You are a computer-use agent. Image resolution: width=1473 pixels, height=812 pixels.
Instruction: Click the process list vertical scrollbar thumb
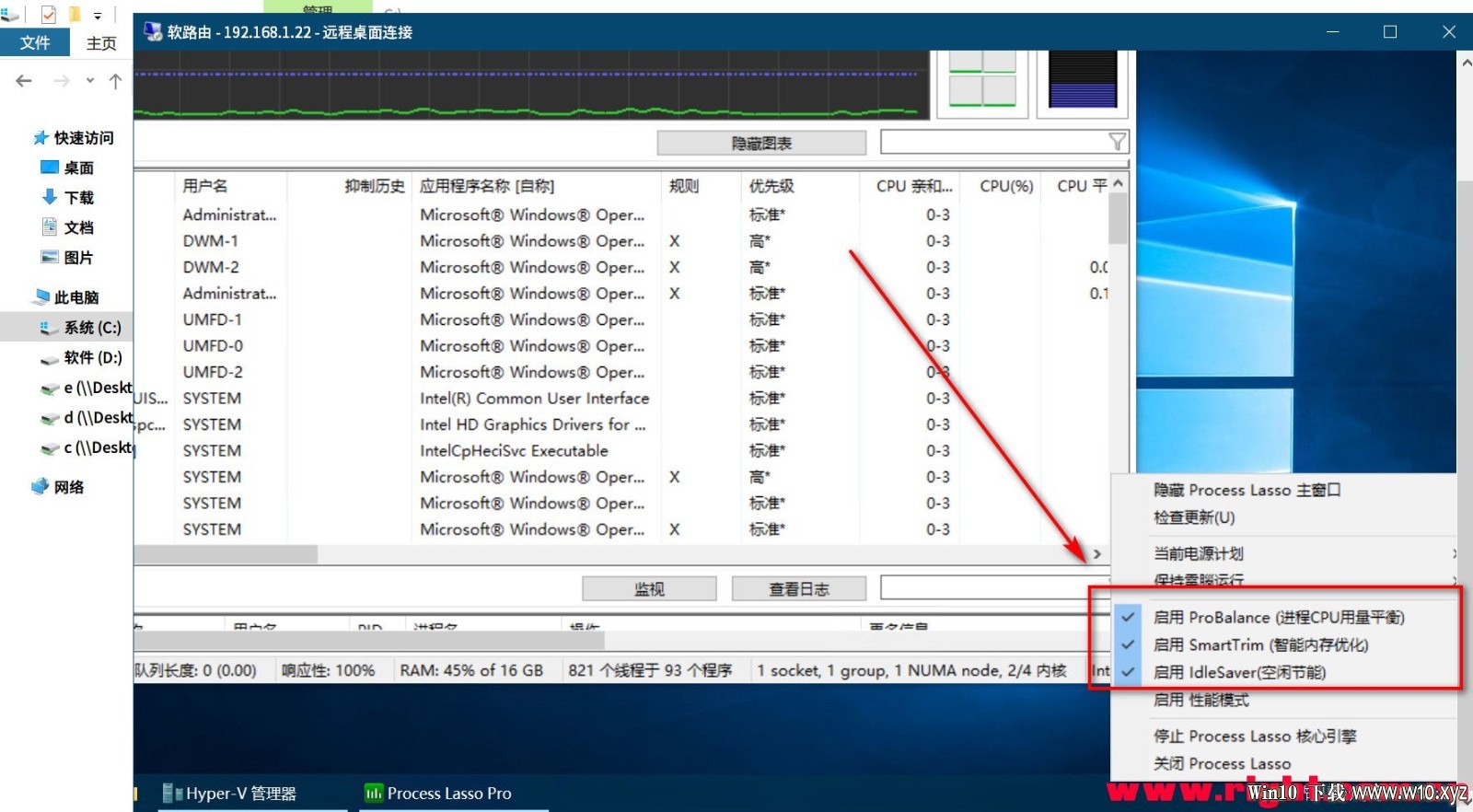coord(1118,219)
